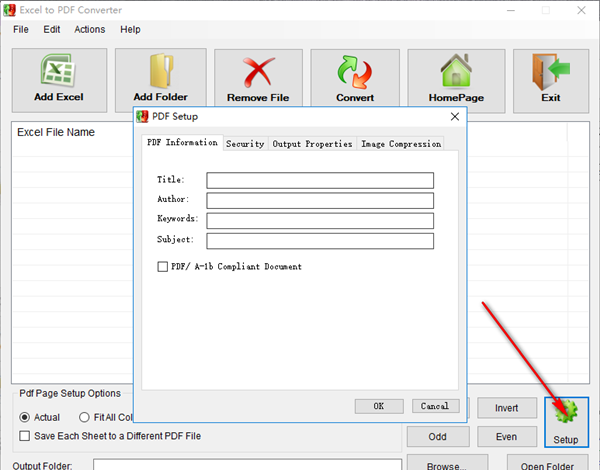The height and width of the screenshot is (470, 600).
Task: Minimize the Excel to PDF Converter window
Action: (x=511, y=10)
